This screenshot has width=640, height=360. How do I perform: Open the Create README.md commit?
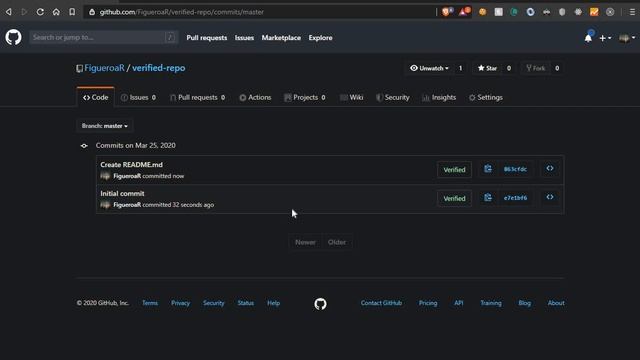(x=131, y=164)
